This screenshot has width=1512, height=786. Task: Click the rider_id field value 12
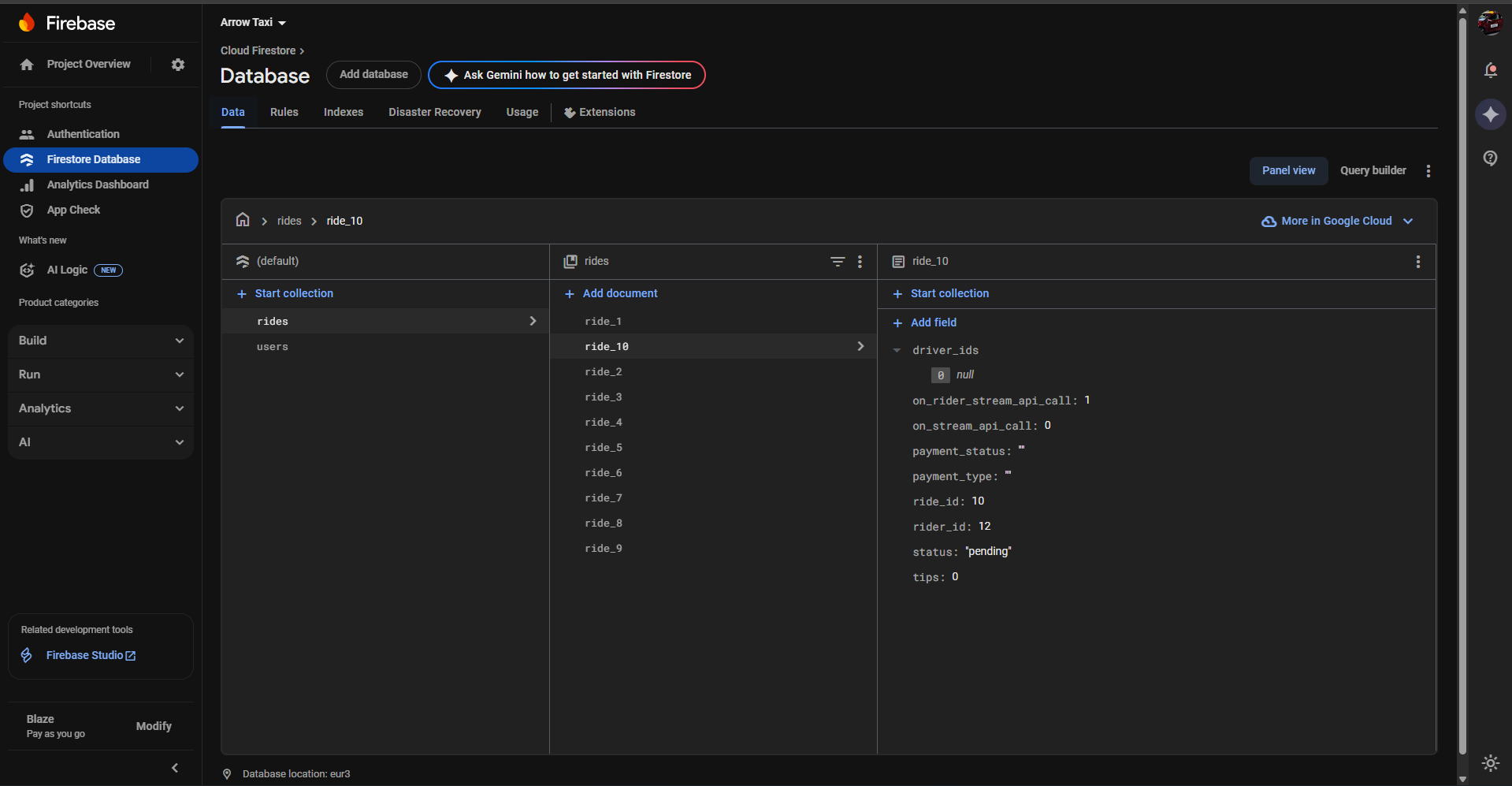coord(984,527)
